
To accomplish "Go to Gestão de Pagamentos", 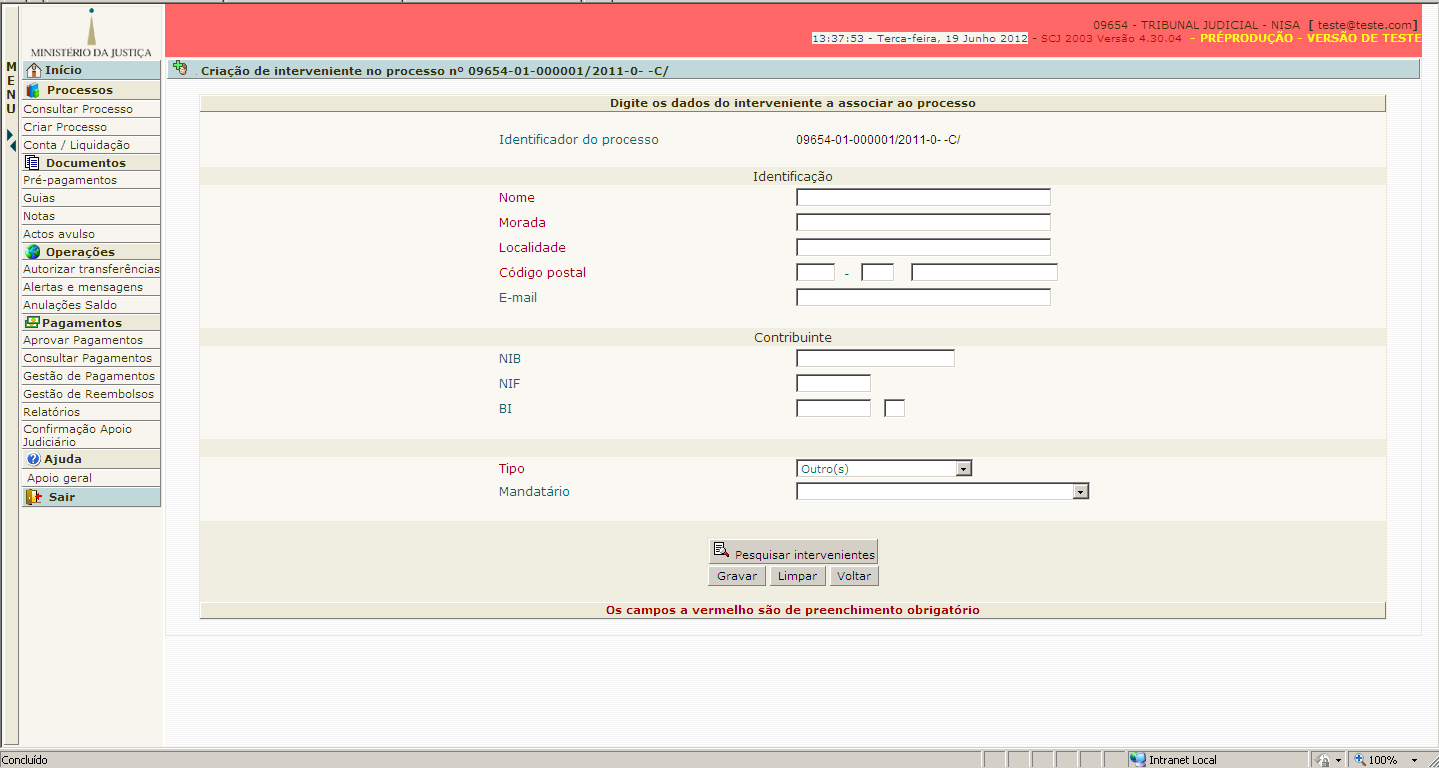I will click(89, 376).
